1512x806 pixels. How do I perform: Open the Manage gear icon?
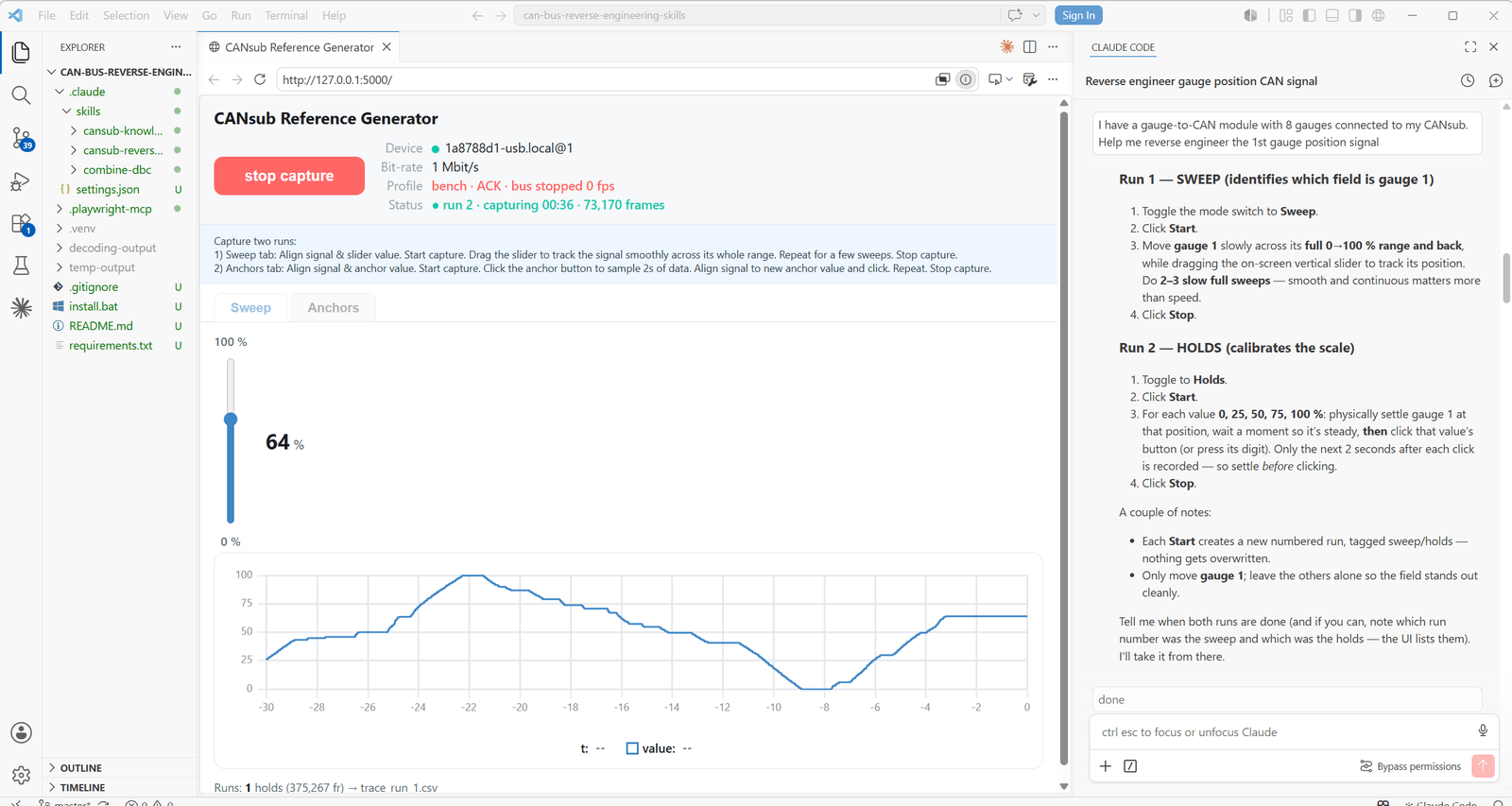(21, 775)
